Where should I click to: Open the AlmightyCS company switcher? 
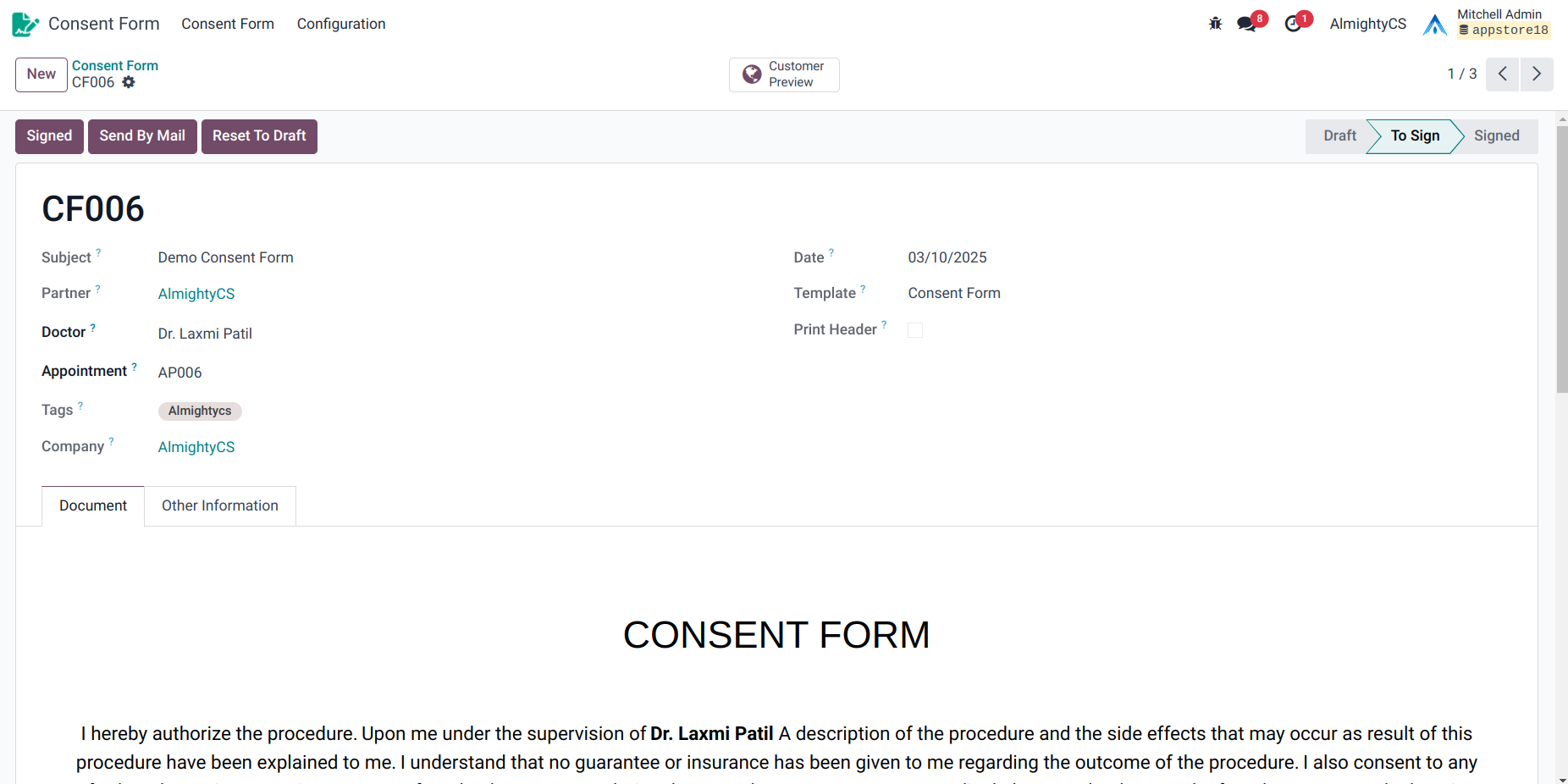(x=1367, y=24)
